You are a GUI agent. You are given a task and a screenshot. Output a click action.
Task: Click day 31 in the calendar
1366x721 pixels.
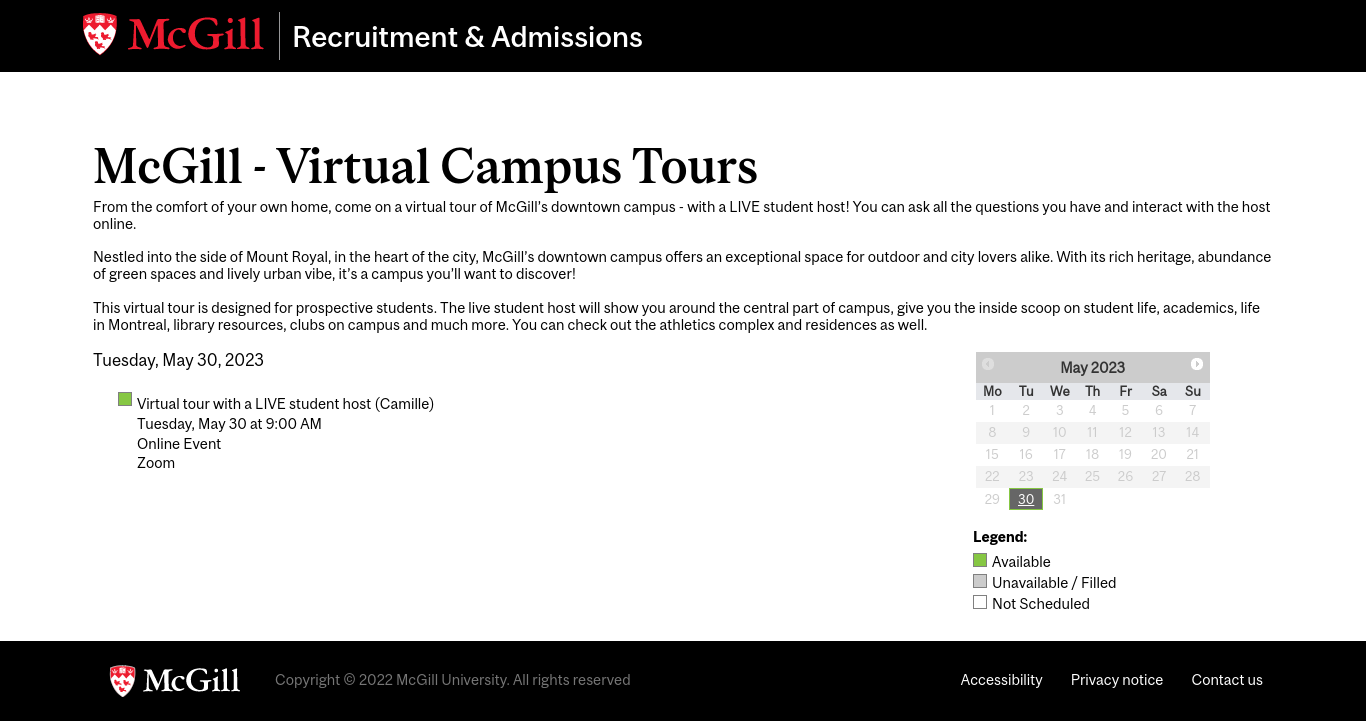(1059, 499)
